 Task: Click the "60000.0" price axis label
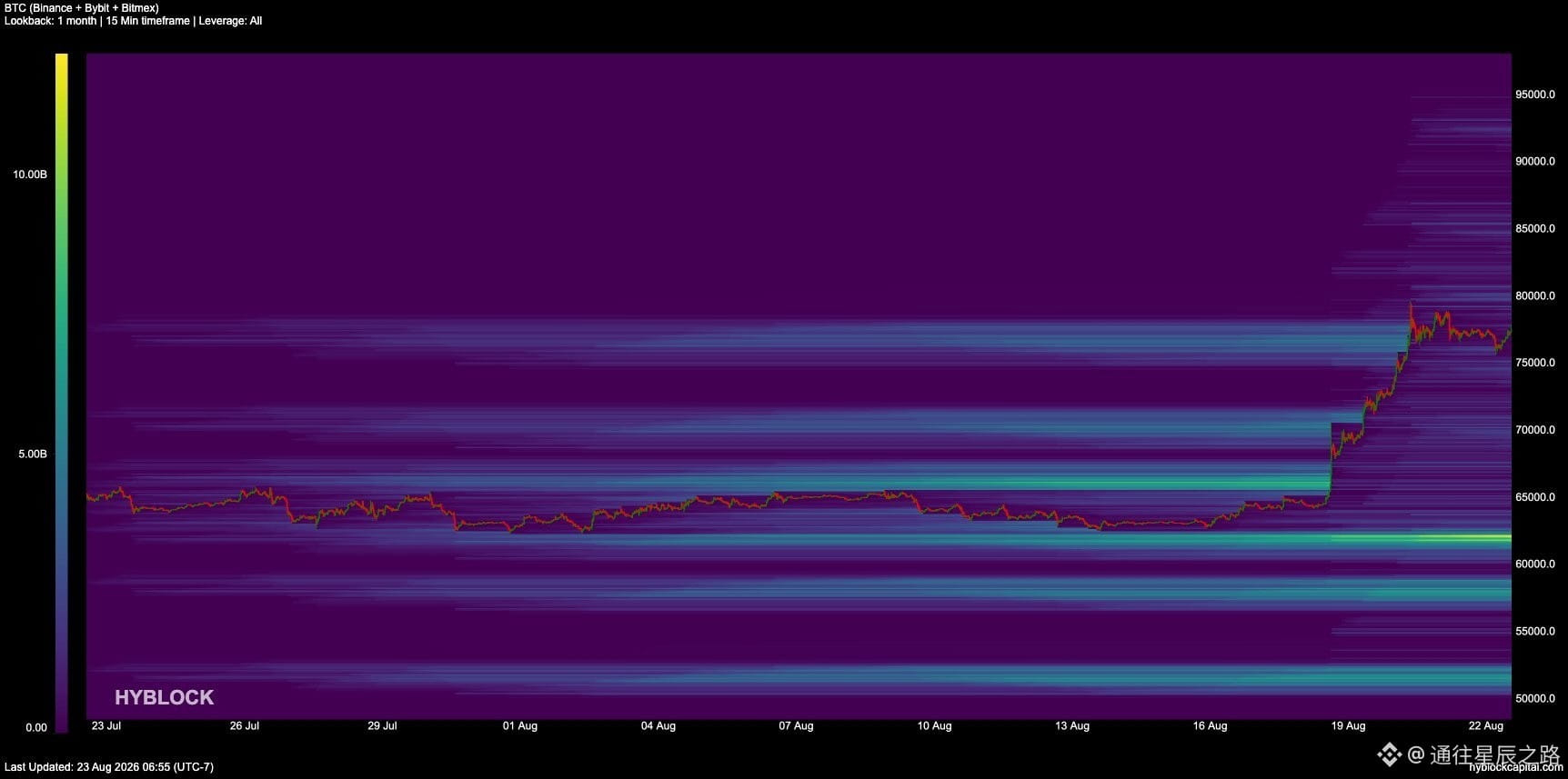coord(1535,564)
